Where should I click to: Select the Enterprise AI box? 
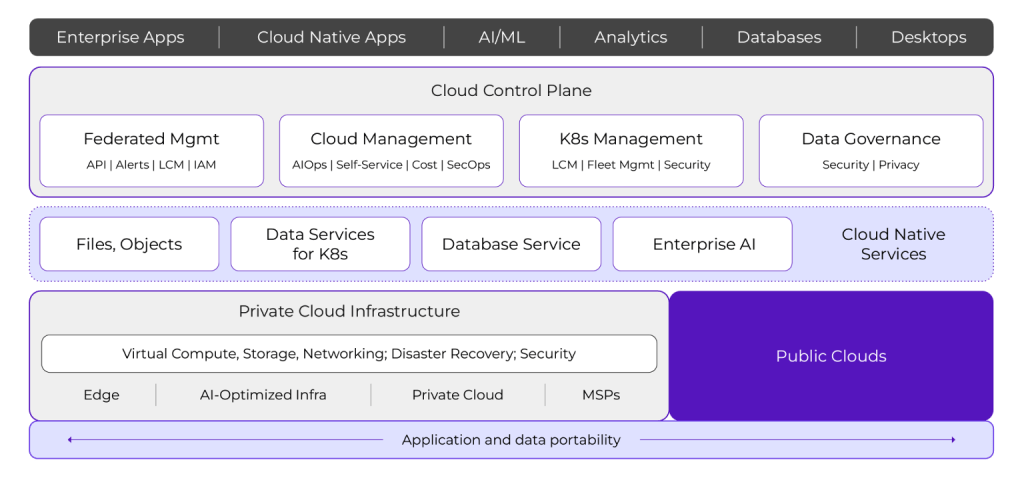click(x=702, y=244)
